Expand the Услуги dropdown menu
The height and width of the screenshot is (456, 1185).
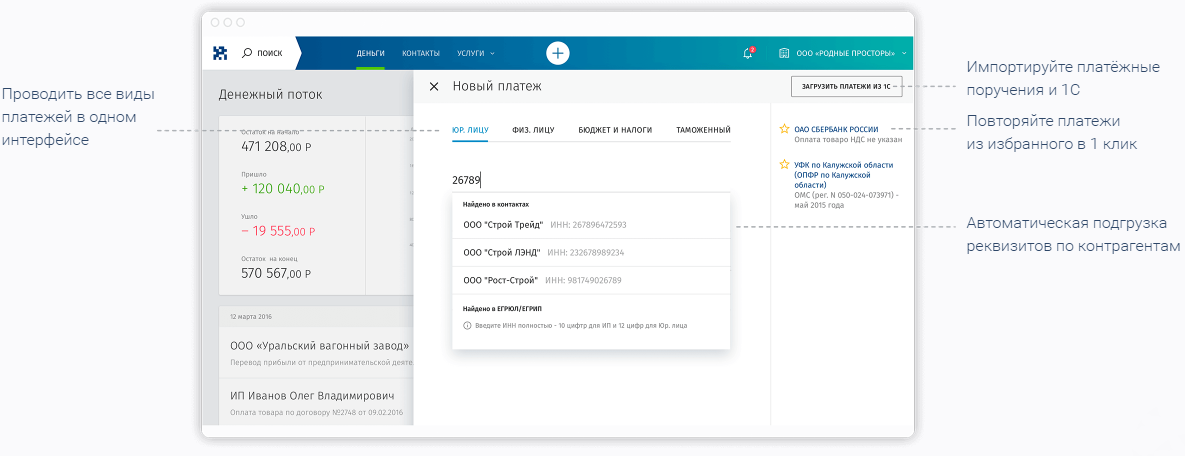(x=475, y=53)
